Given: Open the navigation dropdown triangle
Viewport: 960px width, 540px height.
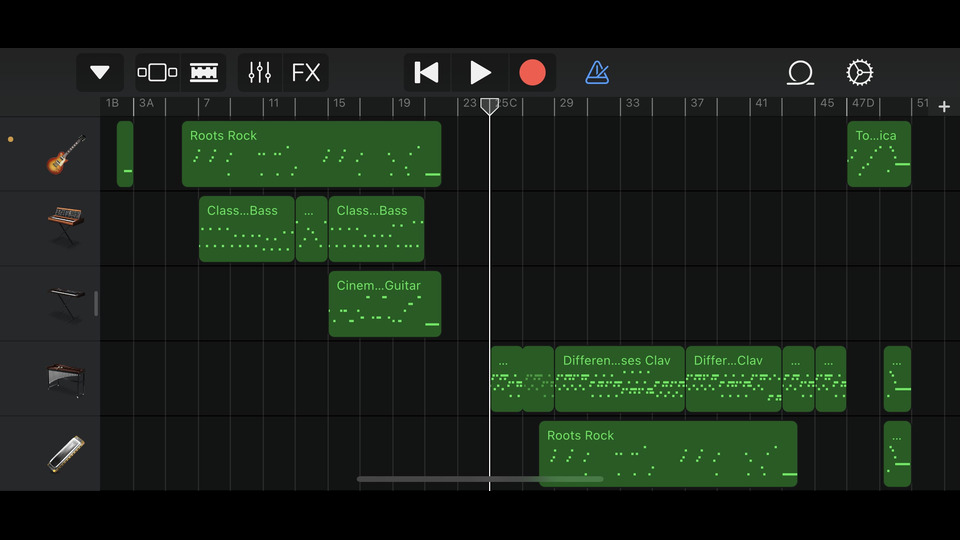Looking at the screenshot, I should click(100, 73).
